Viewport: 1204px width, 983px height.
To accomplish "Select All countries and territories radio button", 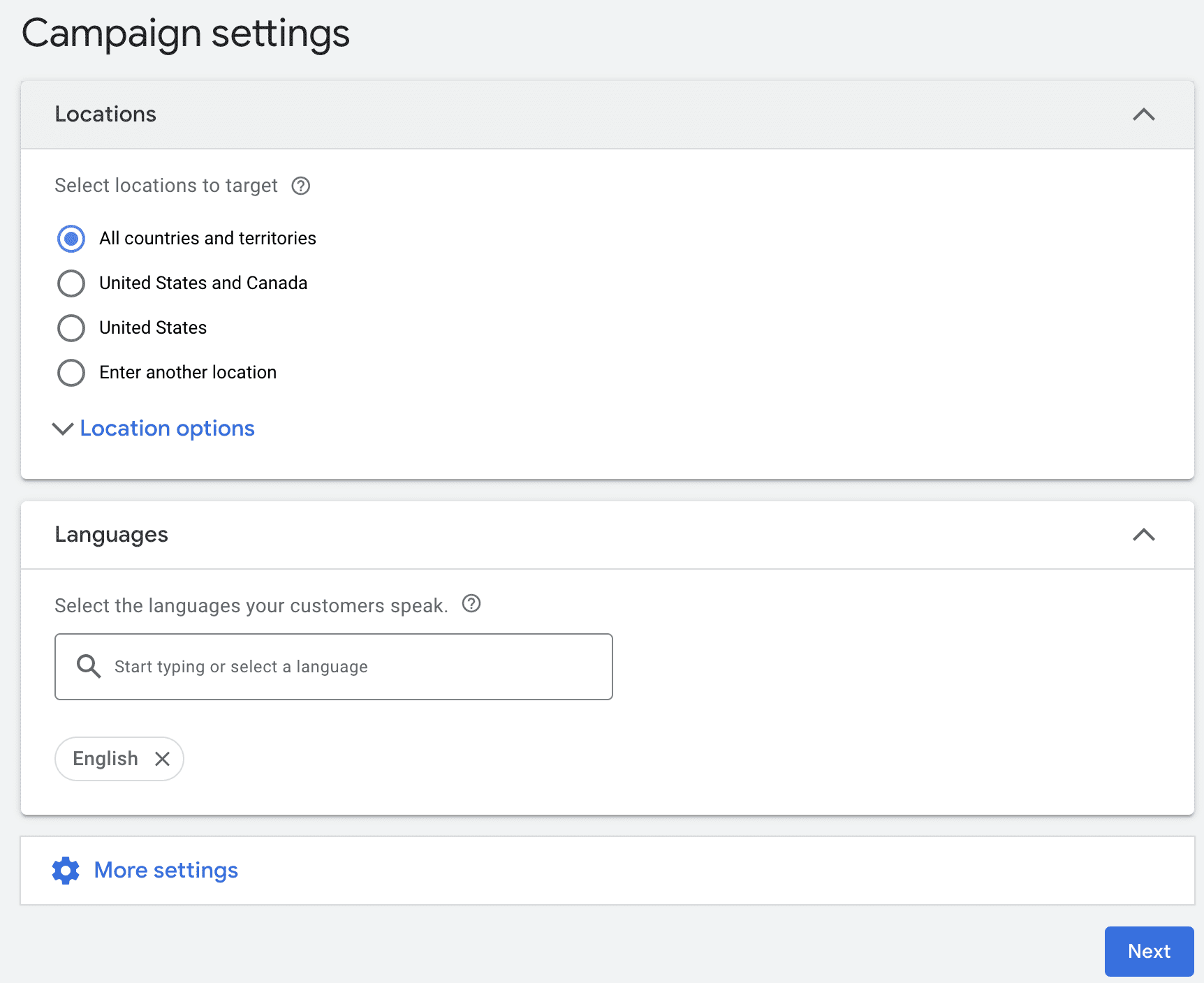I will tap(71, 239).
